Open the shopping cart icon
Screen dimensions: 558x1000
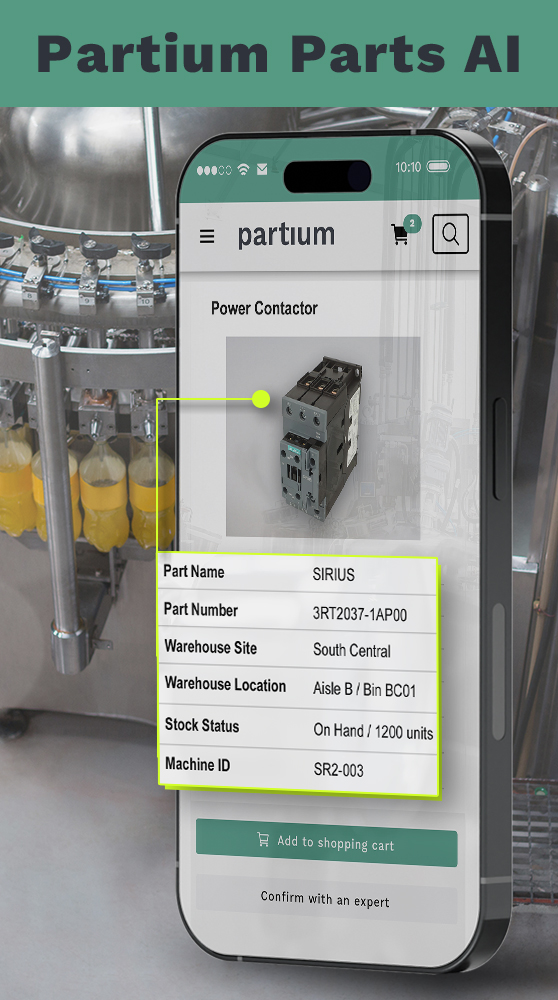400,235
